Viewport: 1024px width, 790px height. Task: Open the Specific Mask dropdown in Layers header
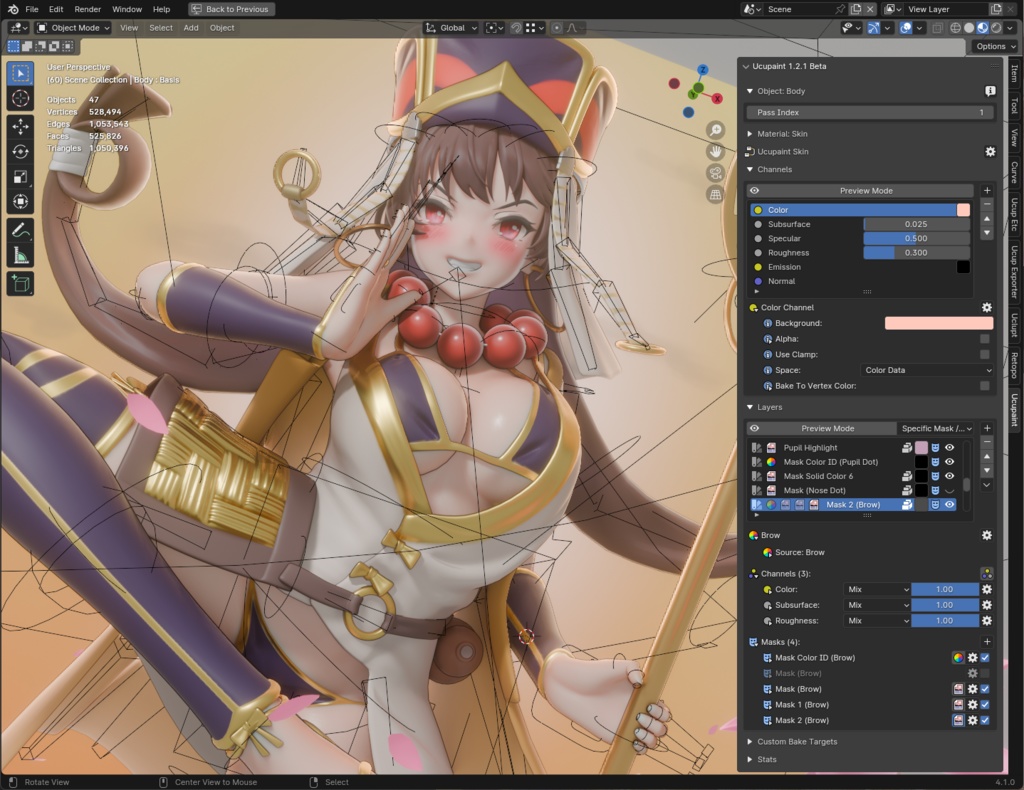(x=936, y=428)
